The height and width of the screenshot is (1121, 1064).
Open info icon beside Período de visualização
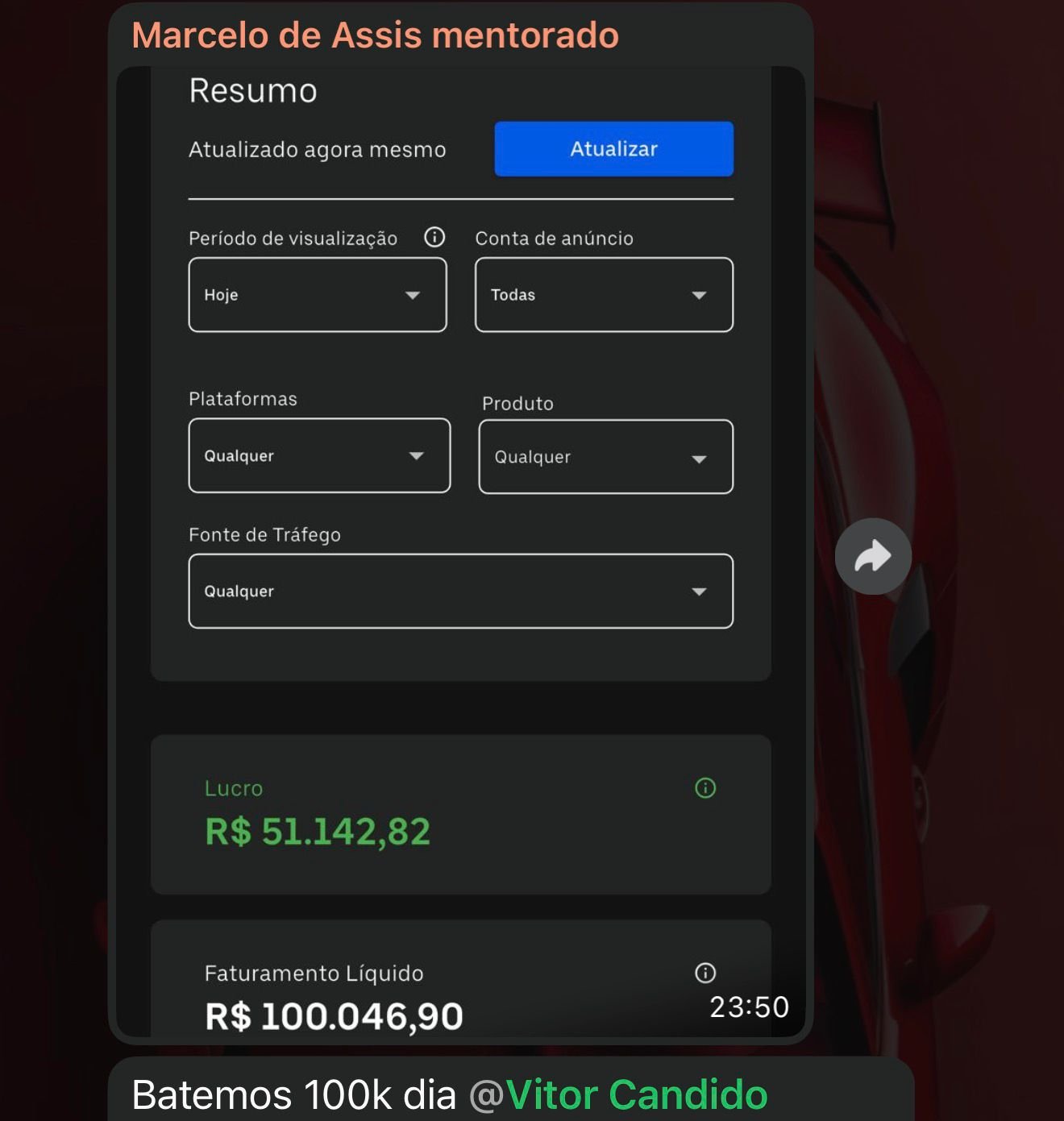(x=434, y=237)
